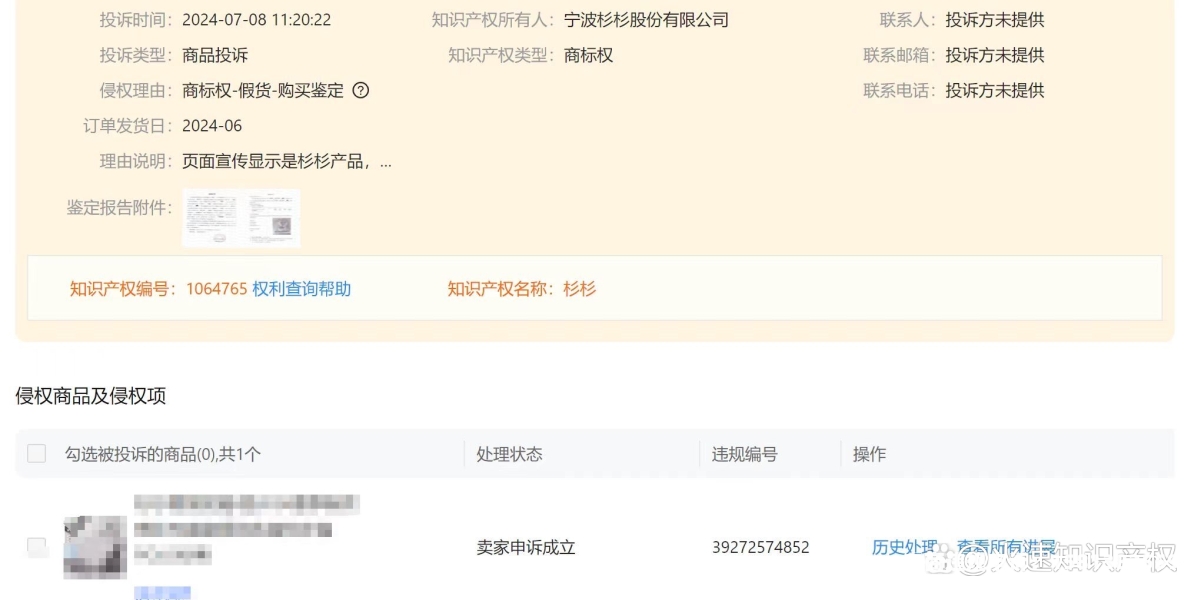Click the 侵权商品及侵权项 section heading

(91, 396)
